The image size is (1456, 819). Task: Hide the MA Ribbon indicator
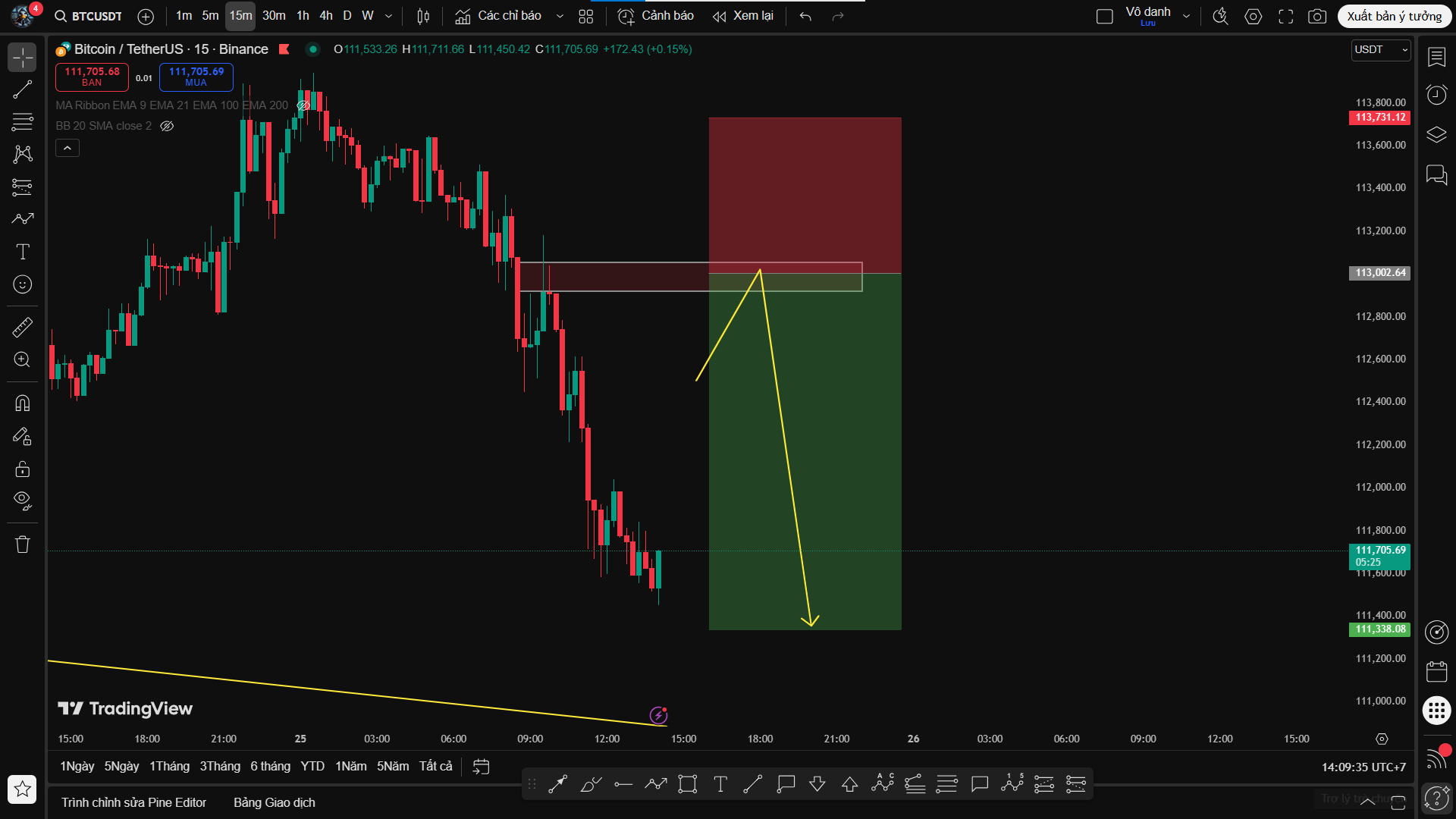[x=303, y=105]
